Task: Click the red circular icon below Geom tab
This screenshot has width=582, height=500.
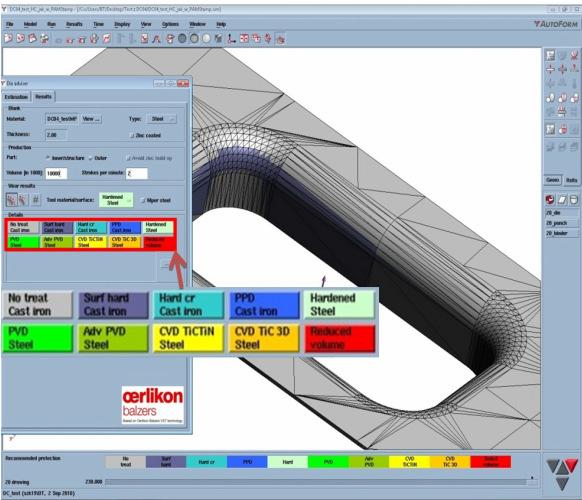Action: (550, 200)
